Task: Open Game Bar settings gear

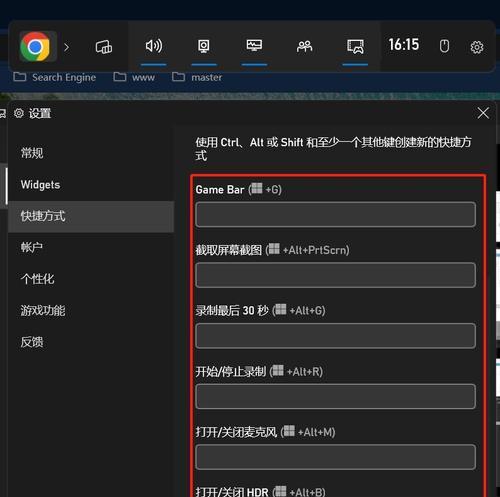Action: 477,47
